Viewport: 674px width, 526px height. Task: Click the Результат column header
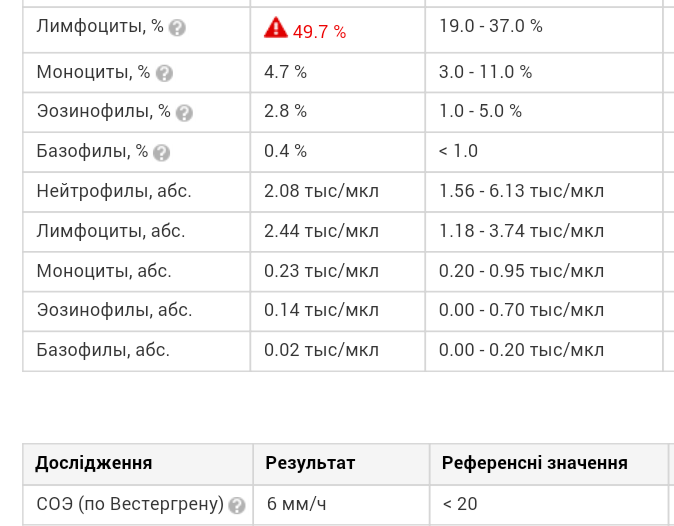(x=310, y=463)
